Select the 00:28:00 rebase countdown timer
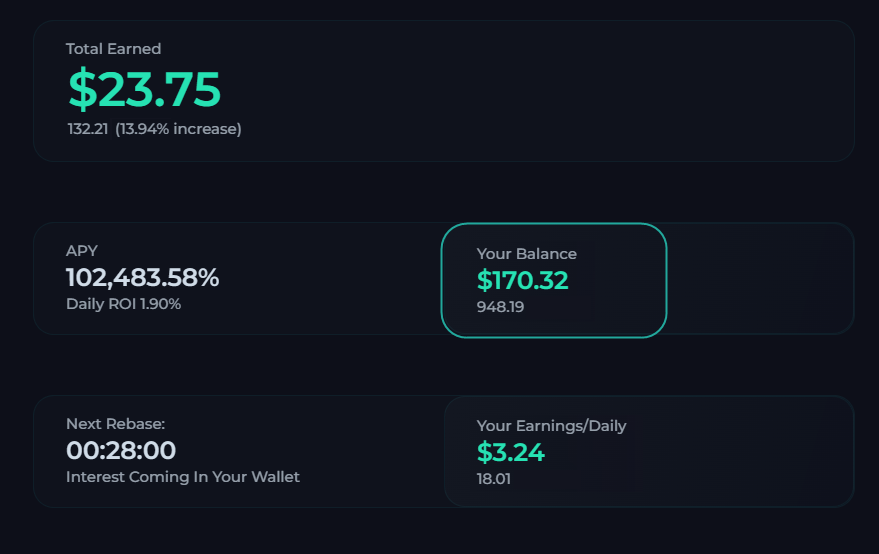Image resolution: width=879 pixels, height=554 pixels. [121, 450]
